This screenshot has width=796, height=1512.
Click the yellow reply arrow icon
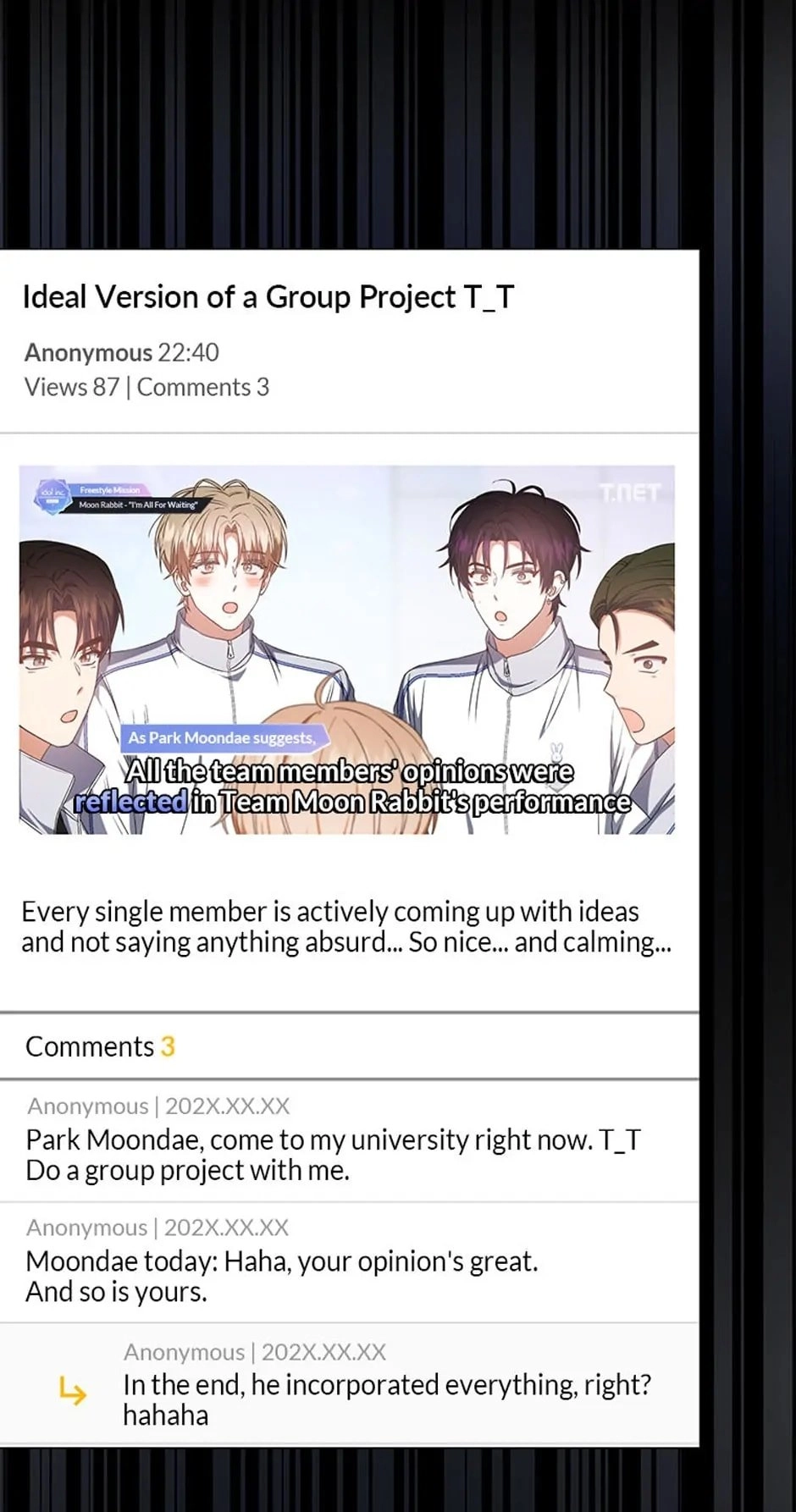[73, 1391]
